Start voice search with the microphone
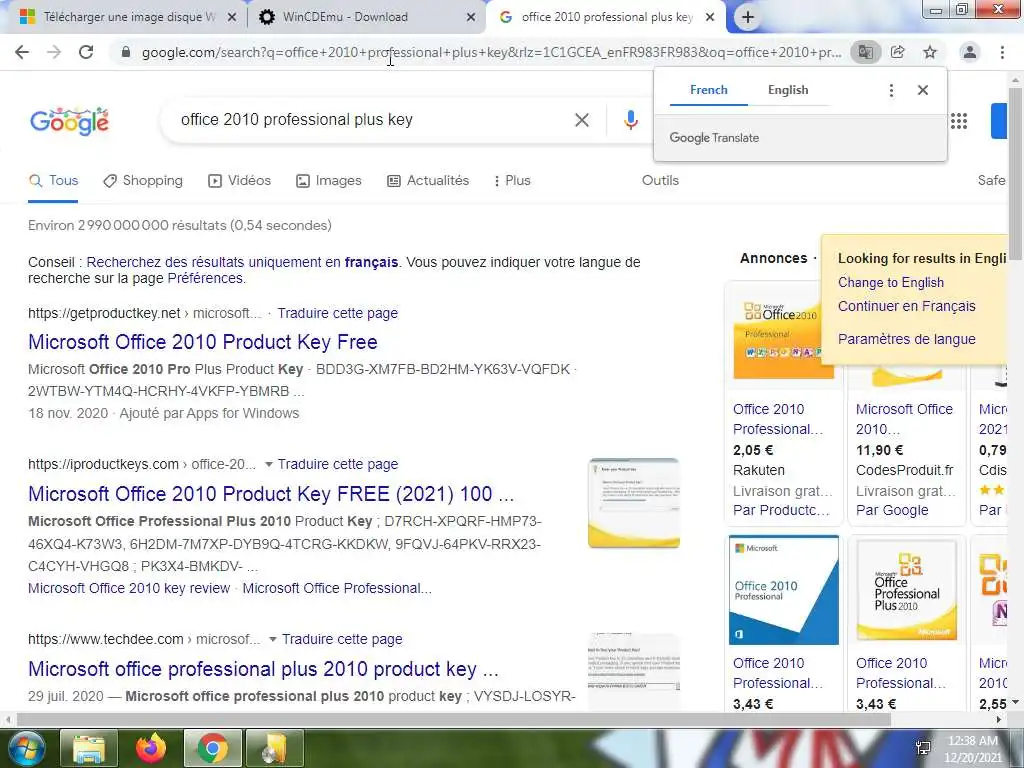The height and width of the screenshot is (768, 1024). (630, 120)
